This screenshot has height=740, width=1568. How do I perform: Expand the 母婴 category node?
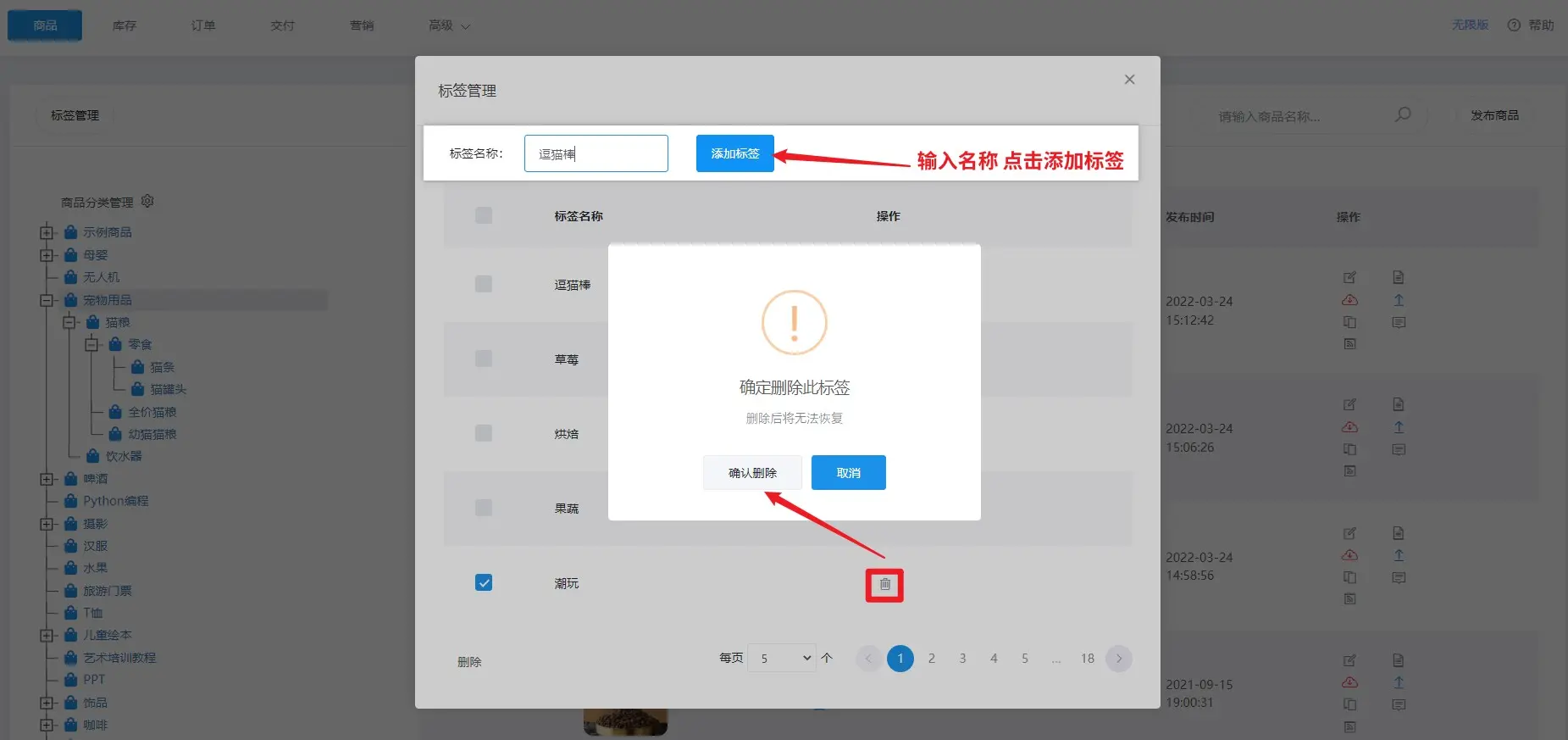(x=46, y=255)
